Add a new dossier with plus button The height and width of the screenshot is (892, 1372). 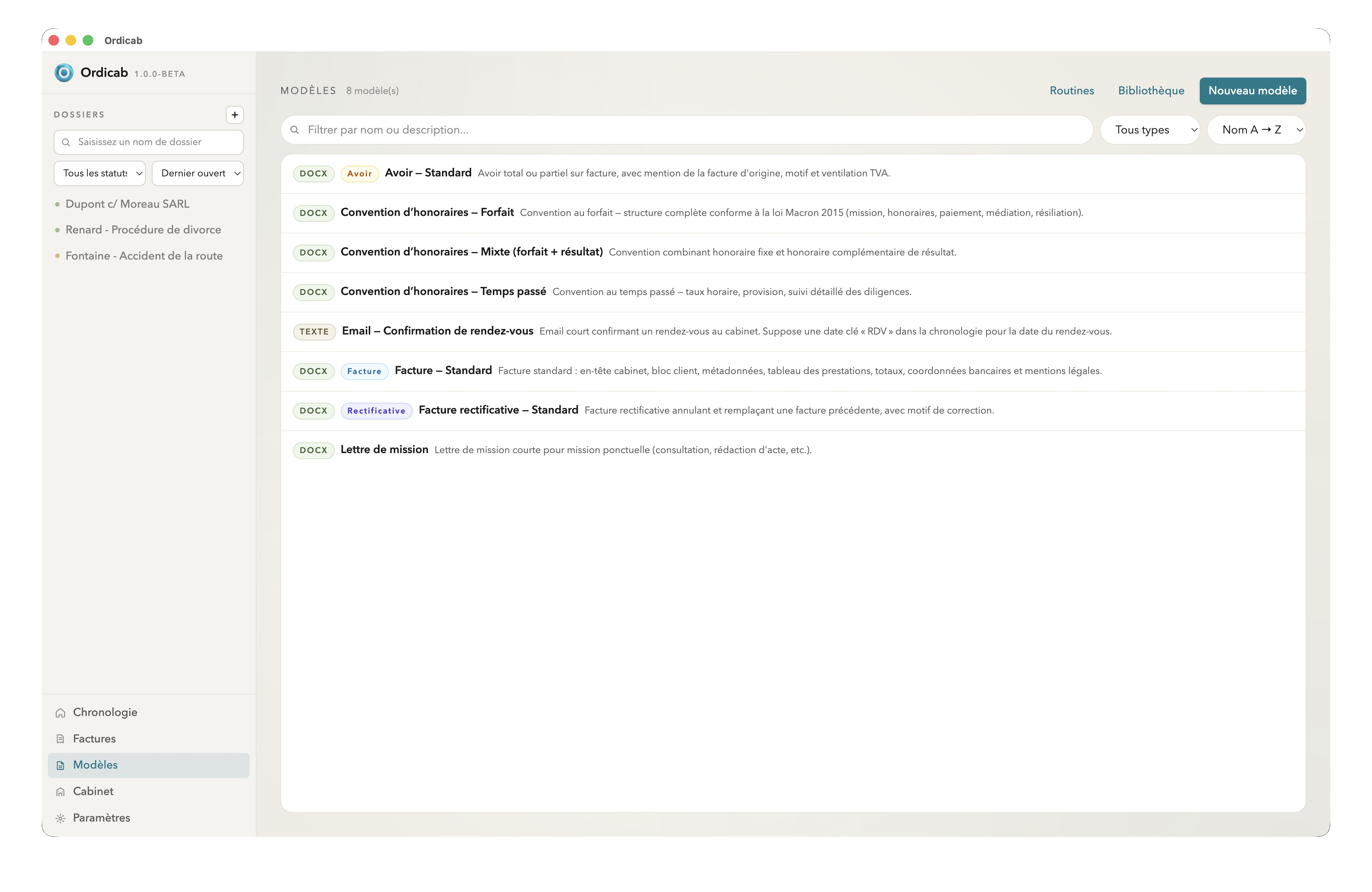point(235,115)
